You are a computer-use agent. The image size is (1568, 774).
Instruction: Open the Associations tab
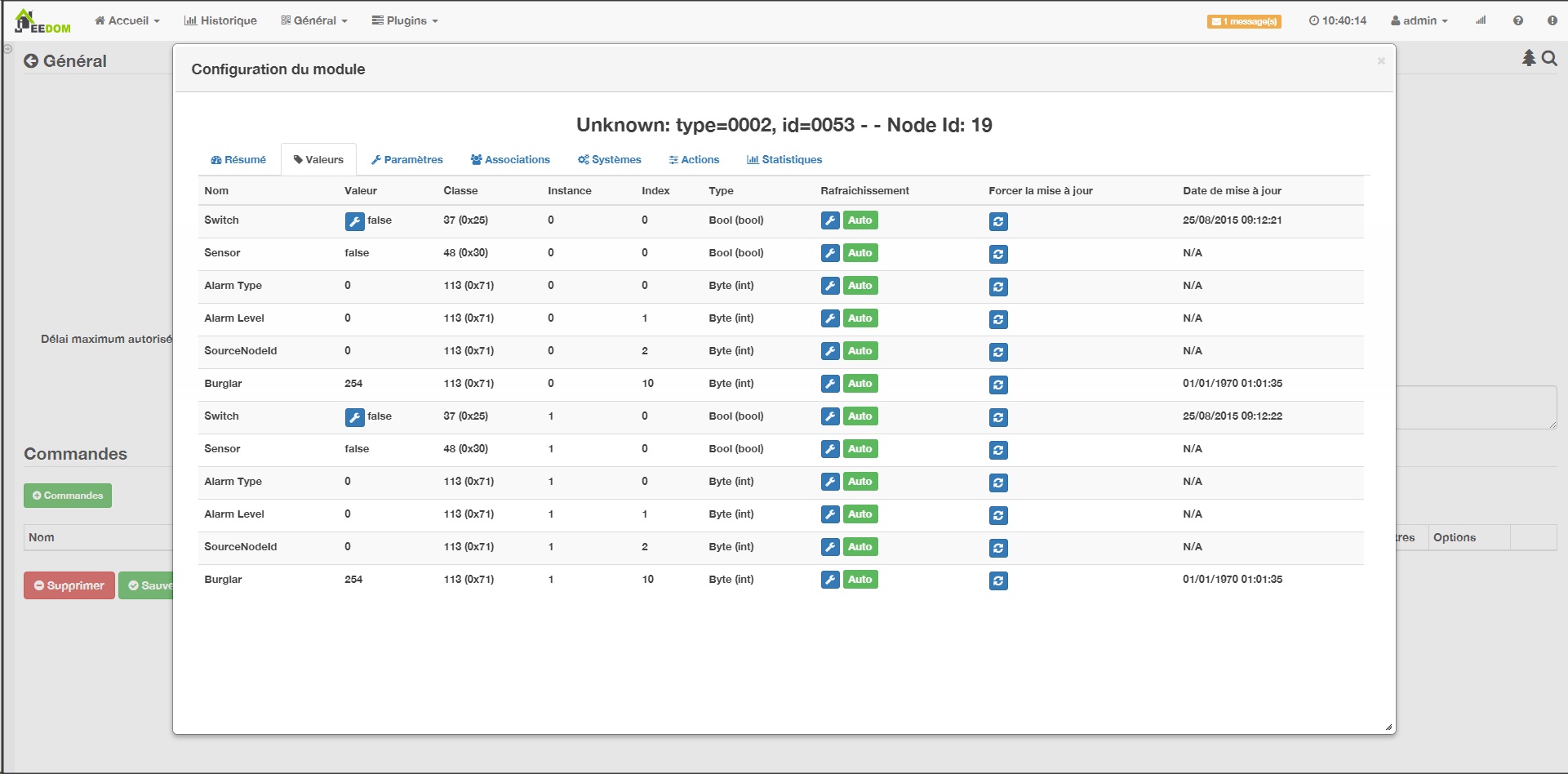point(510,159)
